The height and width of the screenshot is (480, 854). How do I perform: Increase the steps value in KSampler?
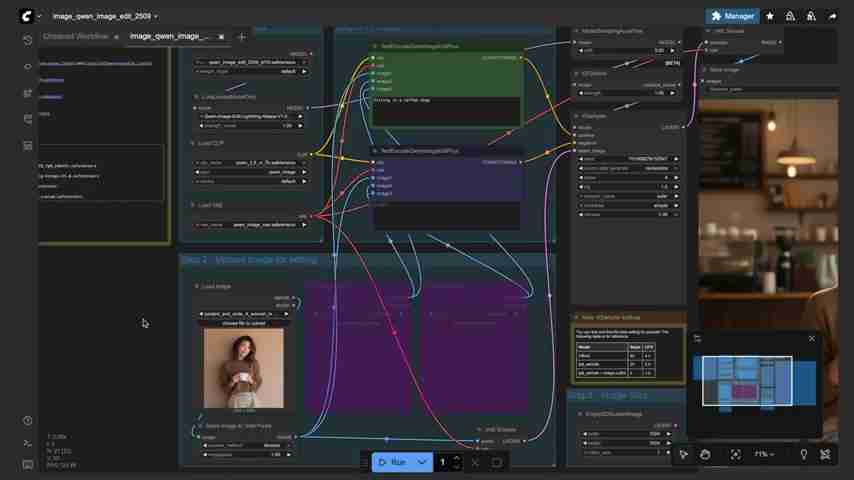click(676, 178)
